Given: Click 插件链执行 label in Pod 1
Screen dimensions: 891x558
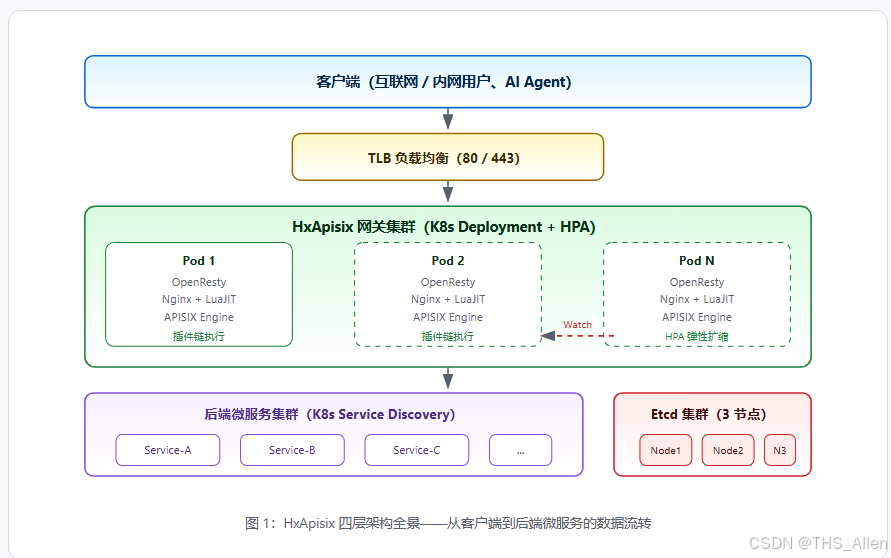Looking at the screenshot, I should pos(199,336).
